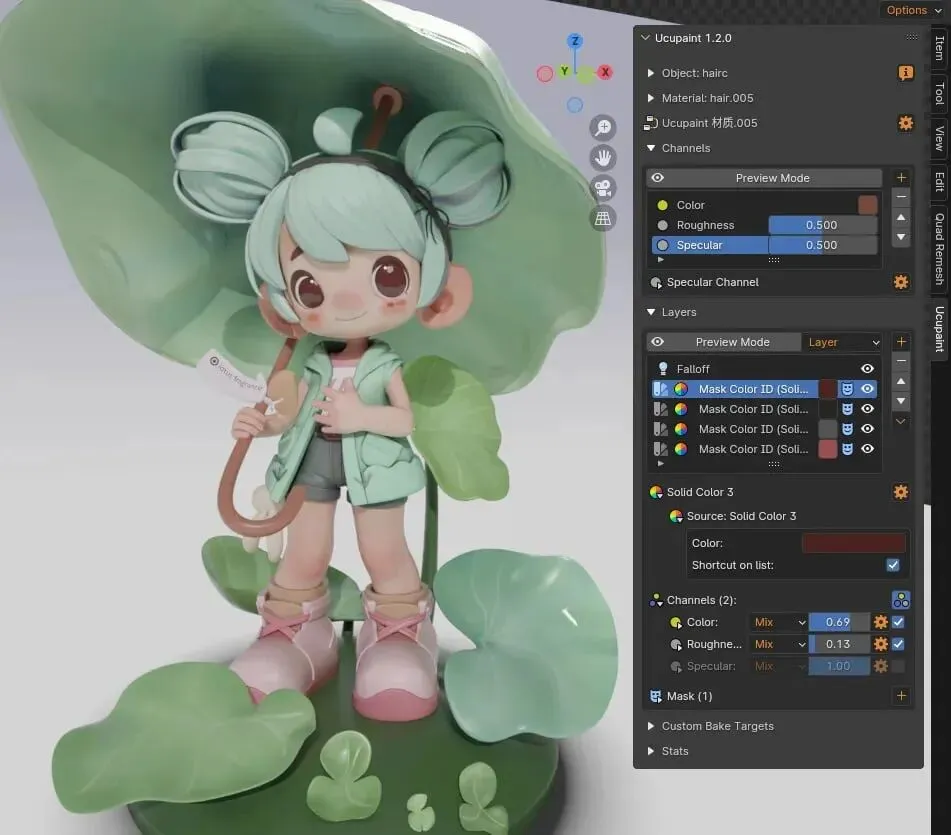Switch perspective with the grid icon
The width and height of the screenshot is (951, 835).
[x=603, y=218]
